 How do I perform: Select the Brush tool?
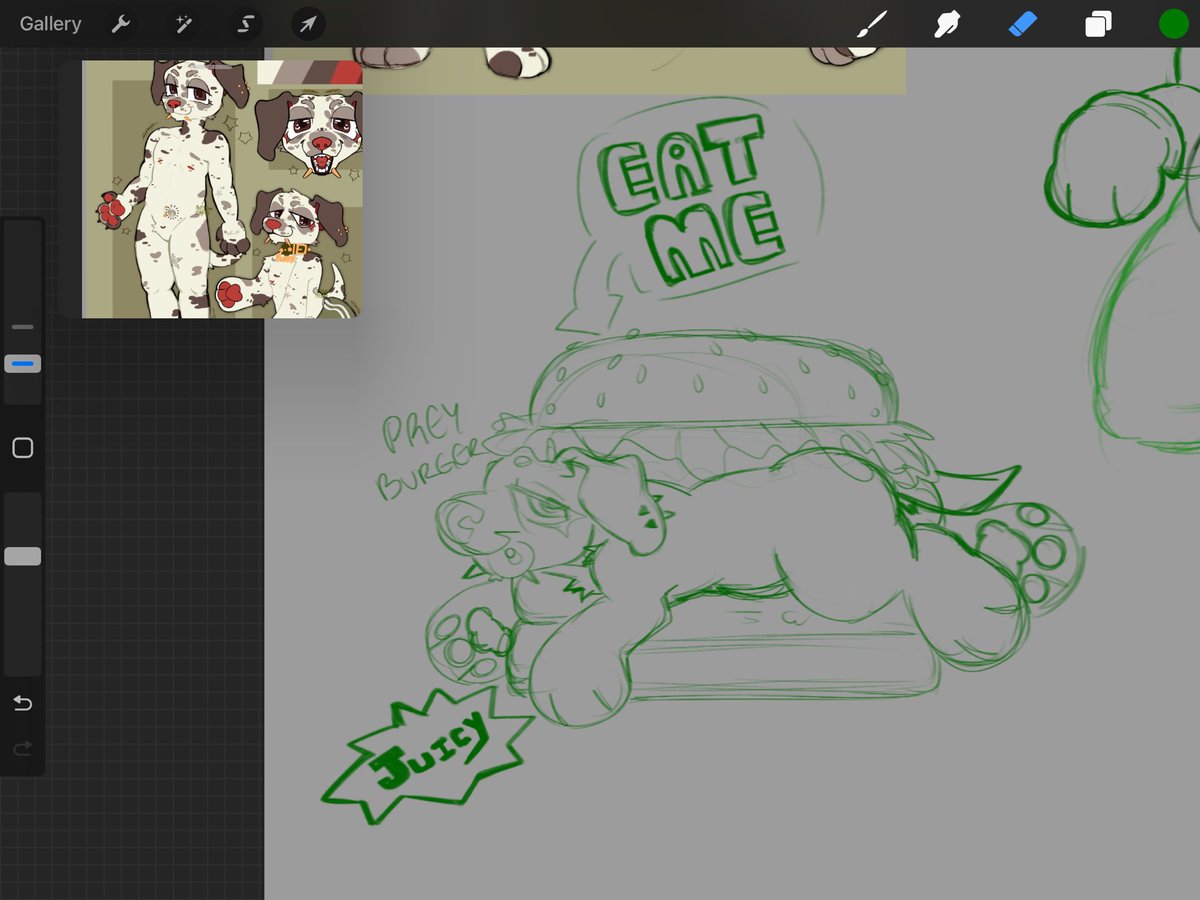tap(872, 24)
